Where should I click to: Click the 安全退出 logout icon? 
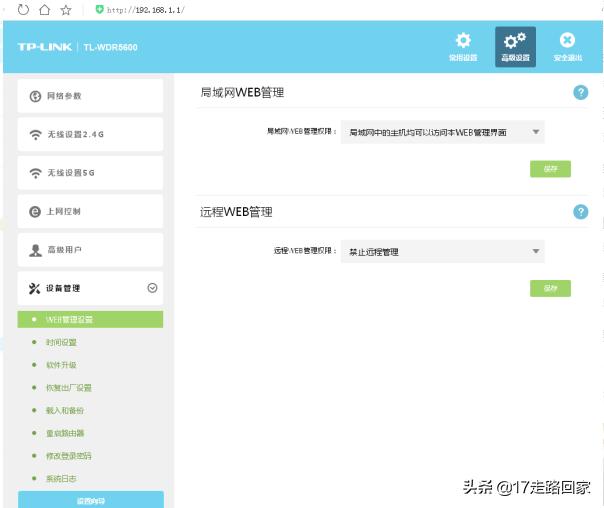click(567, 41)
